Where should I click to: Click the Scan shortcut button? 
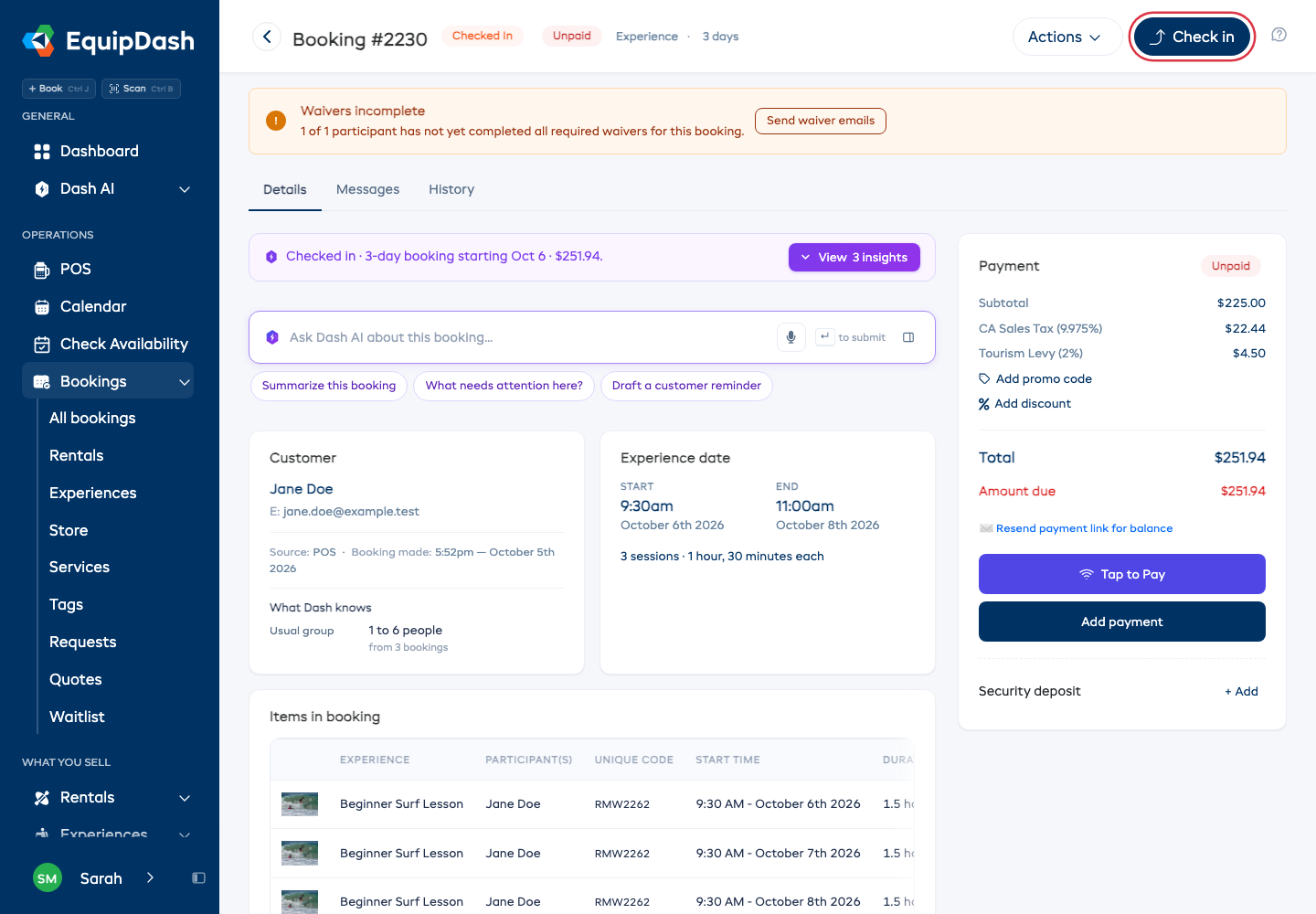click(141, 89)
